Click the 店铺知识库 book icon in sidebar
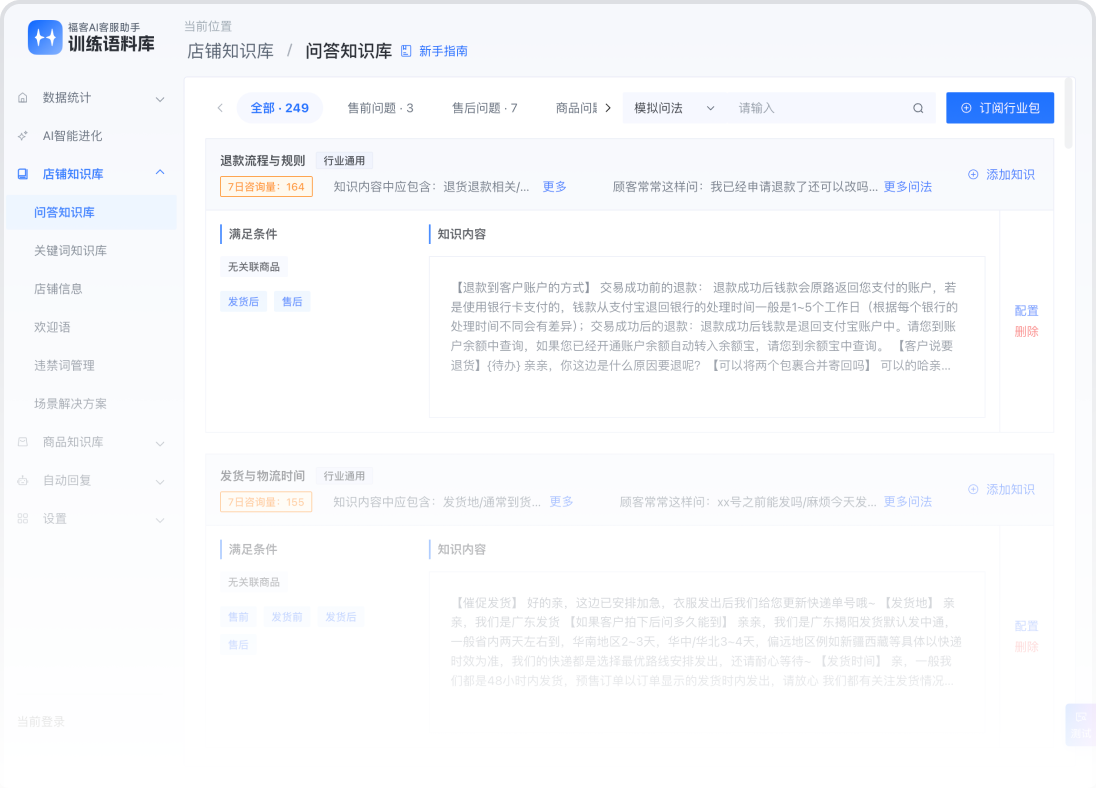 22,173
